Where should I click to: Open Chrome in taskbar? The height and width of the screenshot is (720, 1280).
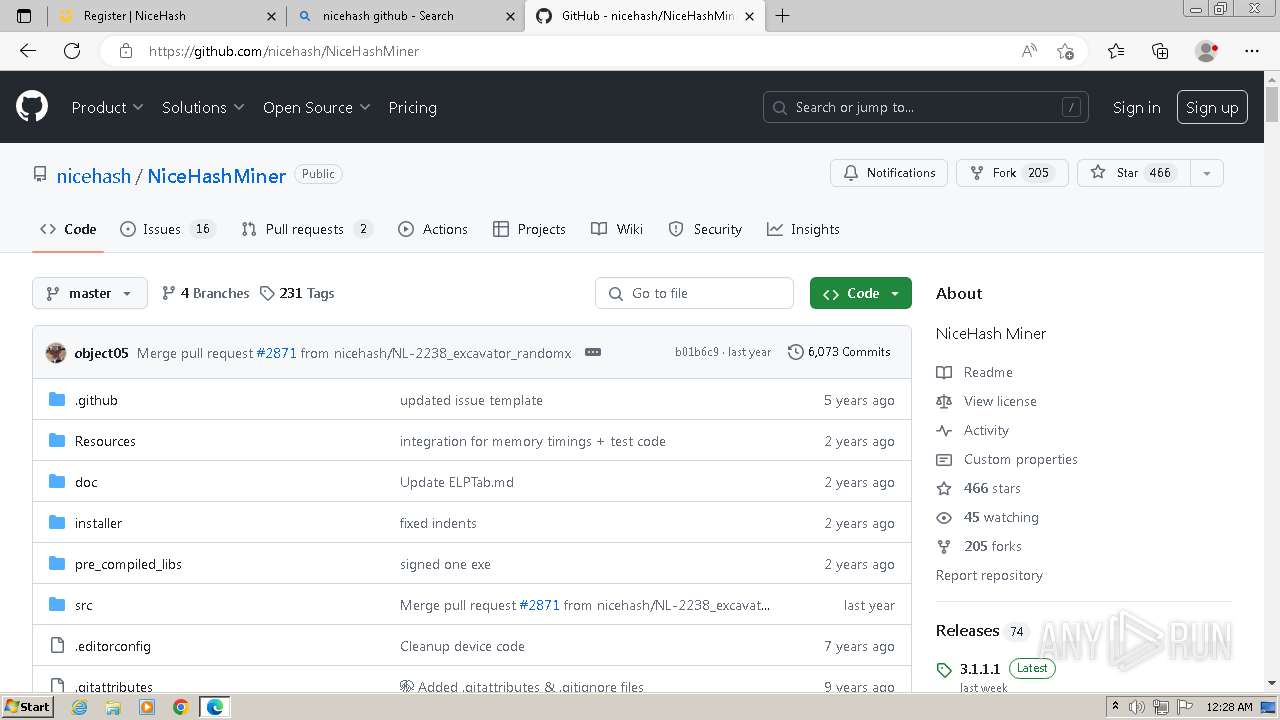[x=181, y=707]
